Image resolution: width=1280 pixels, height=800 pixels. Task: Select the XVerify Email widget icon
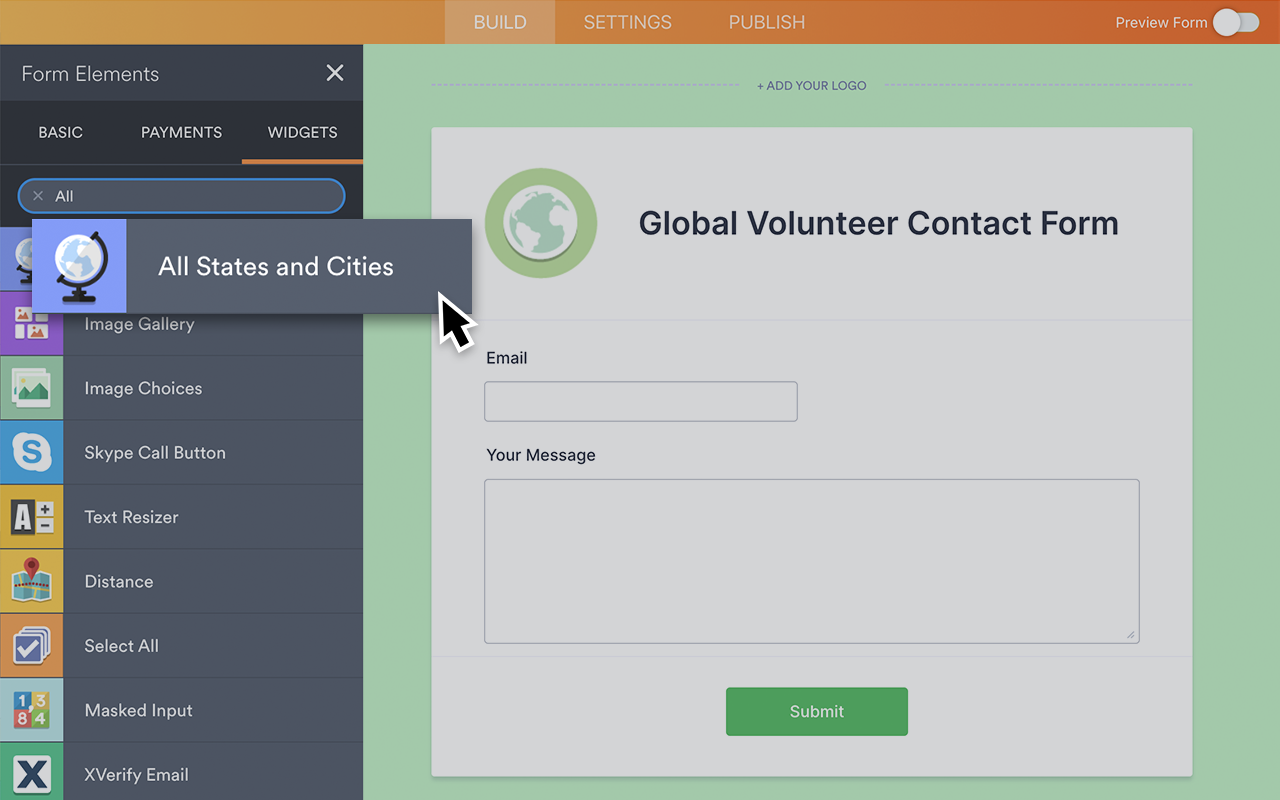(31, 774)
